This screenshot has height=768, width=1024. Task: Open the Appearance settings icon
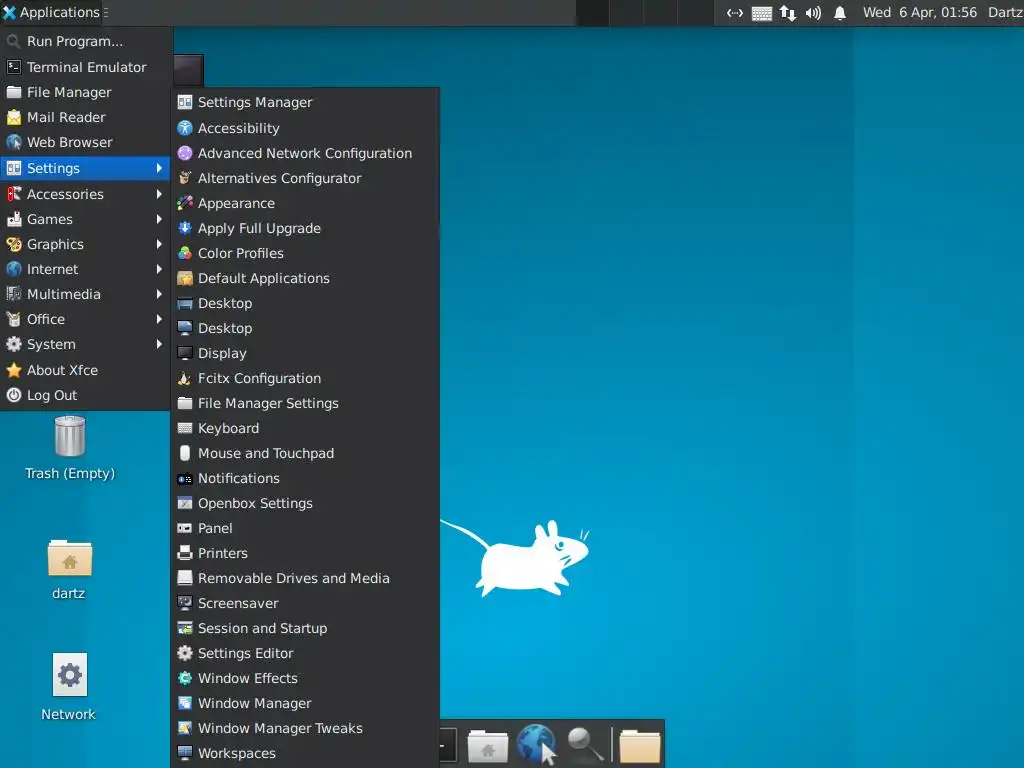(185, 203)
